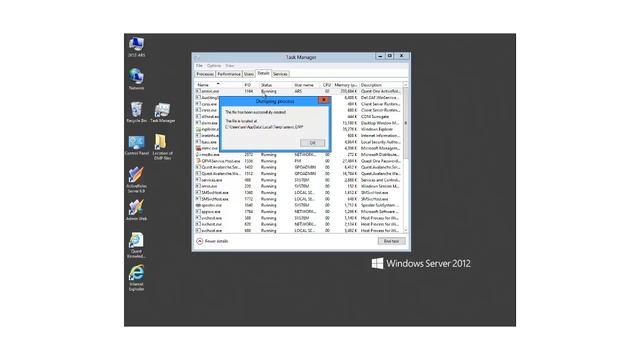
Task: Click the COM Surrogate description text
Action: (375, 117)
